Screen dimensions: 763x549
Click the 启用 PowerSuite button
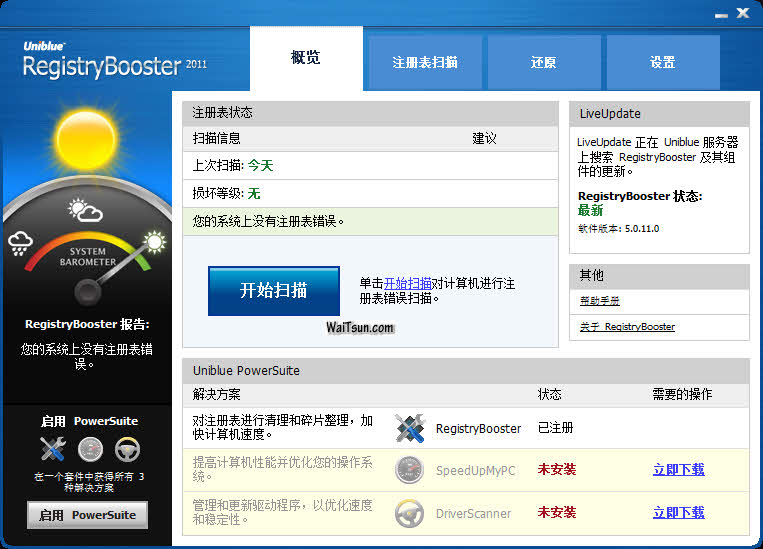click(x=87, y=515)
